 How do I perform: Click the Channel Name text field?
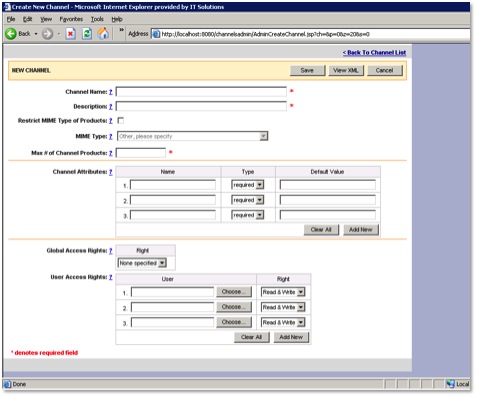[201, 92]
